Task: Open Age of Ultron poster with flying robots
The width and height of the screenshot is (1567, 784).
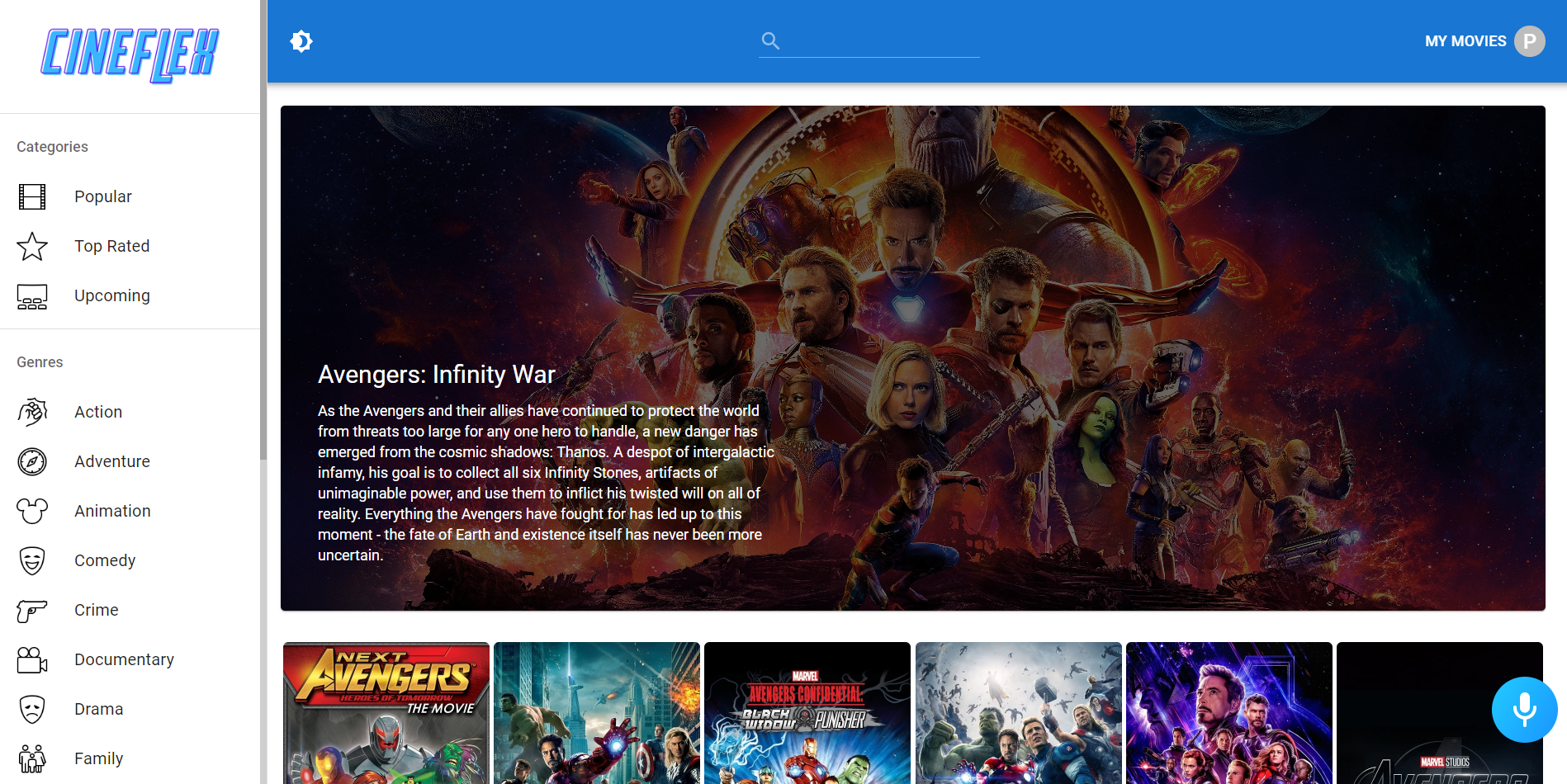Action: click(x=1019, y=713)
